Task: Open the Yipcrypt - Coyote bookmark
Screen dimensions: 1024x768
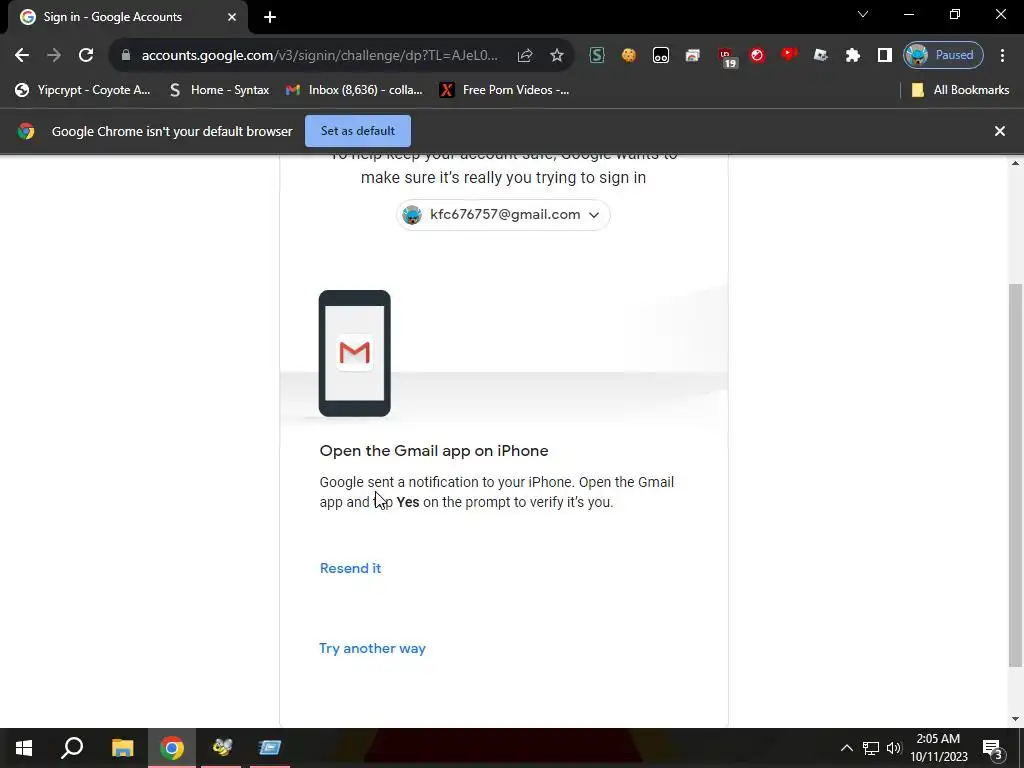Action: (82, 90)
